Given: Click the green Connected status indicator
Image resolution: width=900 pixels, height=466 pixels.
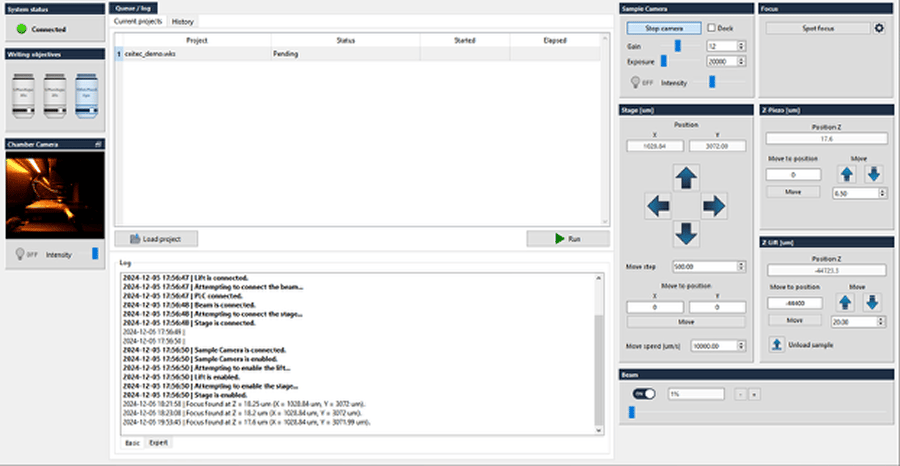Looking at the screenshot, I should pos(22,29).
